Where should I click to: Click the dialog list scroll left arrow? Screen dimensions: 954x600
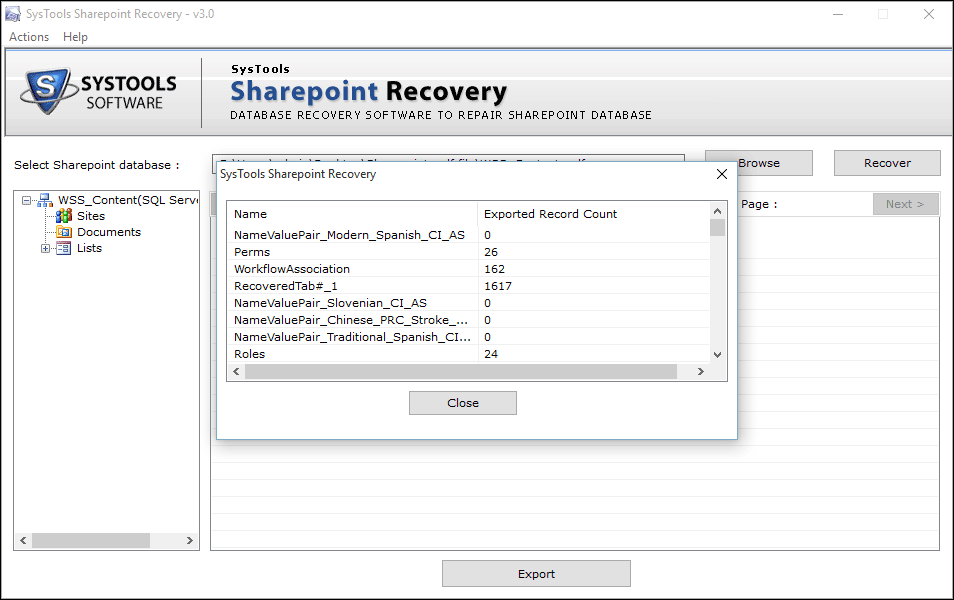click(237, 371)
